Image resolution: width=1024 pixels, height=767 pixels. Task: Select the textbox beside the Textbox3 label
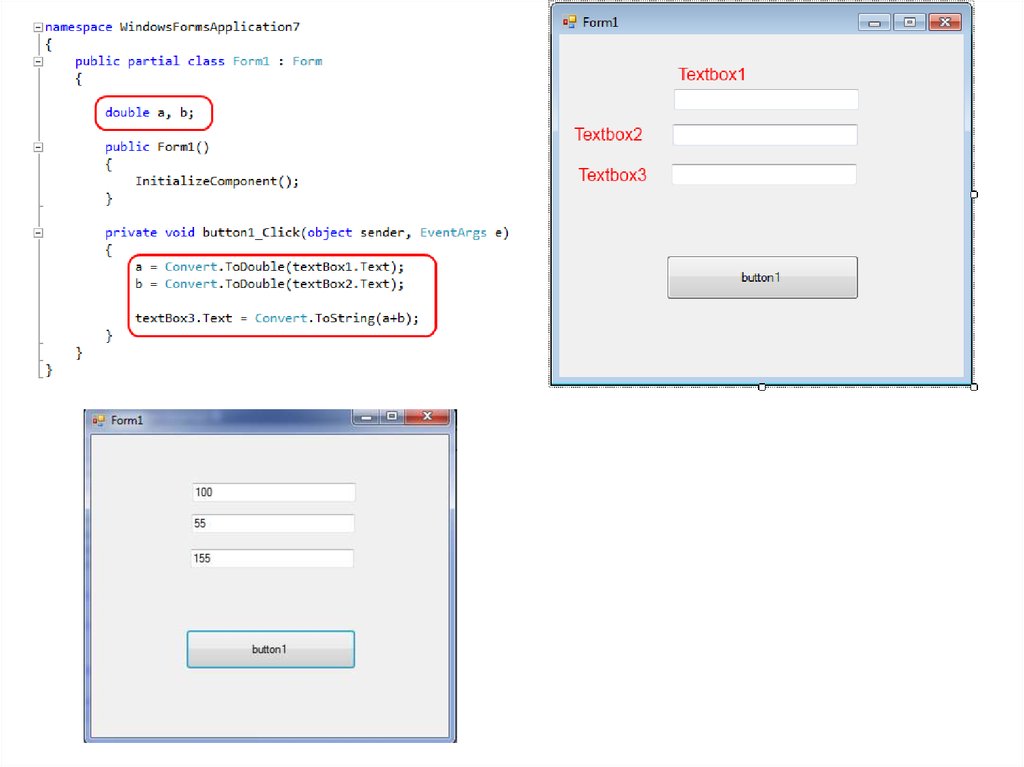pos(764,175)
